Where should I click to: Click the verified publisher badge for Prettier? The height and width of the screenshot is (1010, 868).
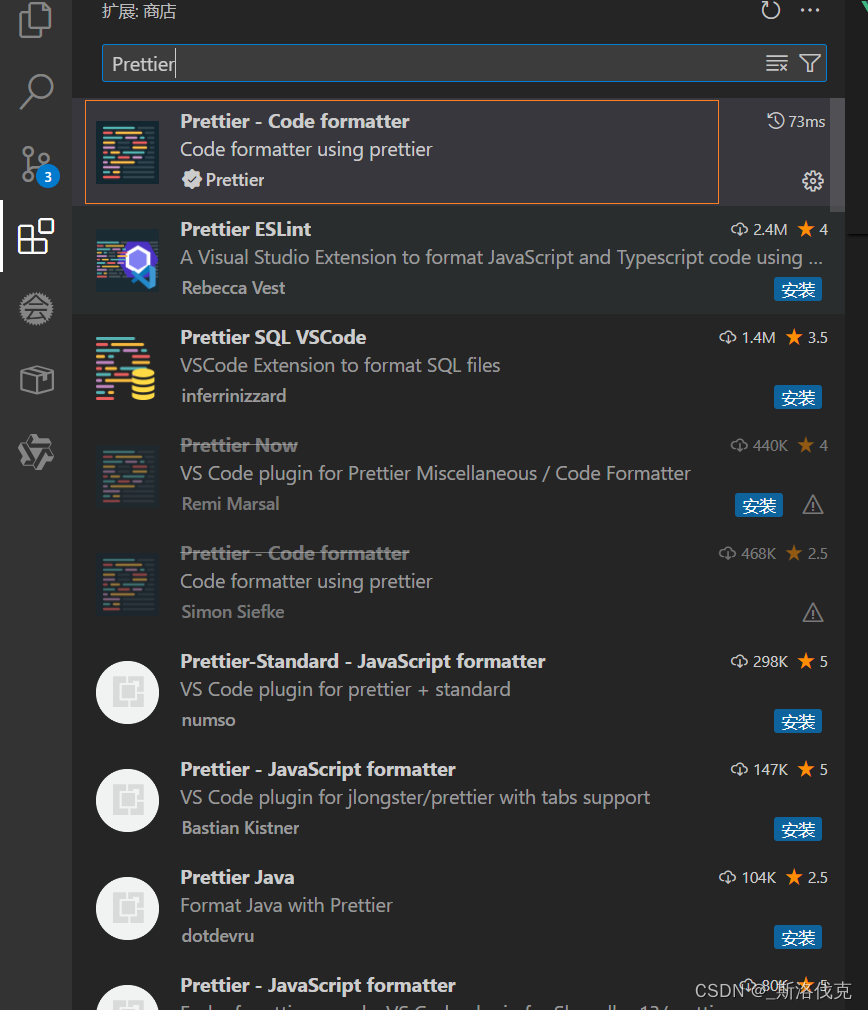pos(191,179)
